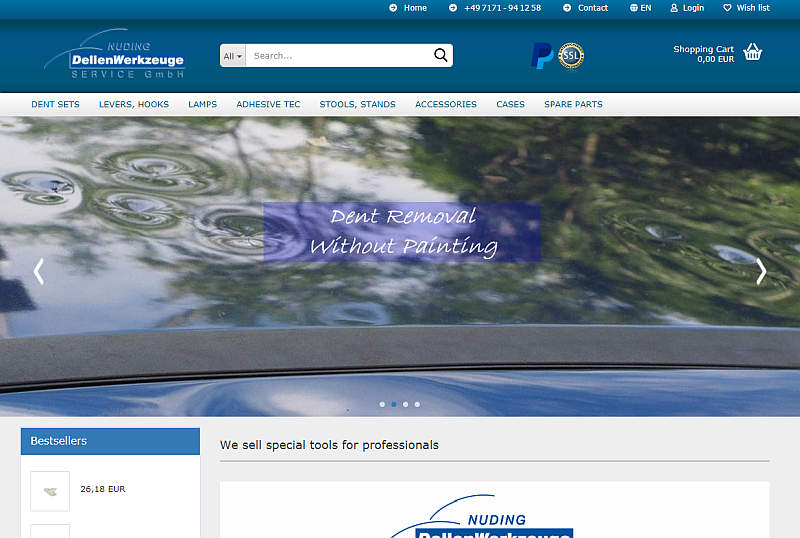Open the All category search dropdown

[233, 56]
